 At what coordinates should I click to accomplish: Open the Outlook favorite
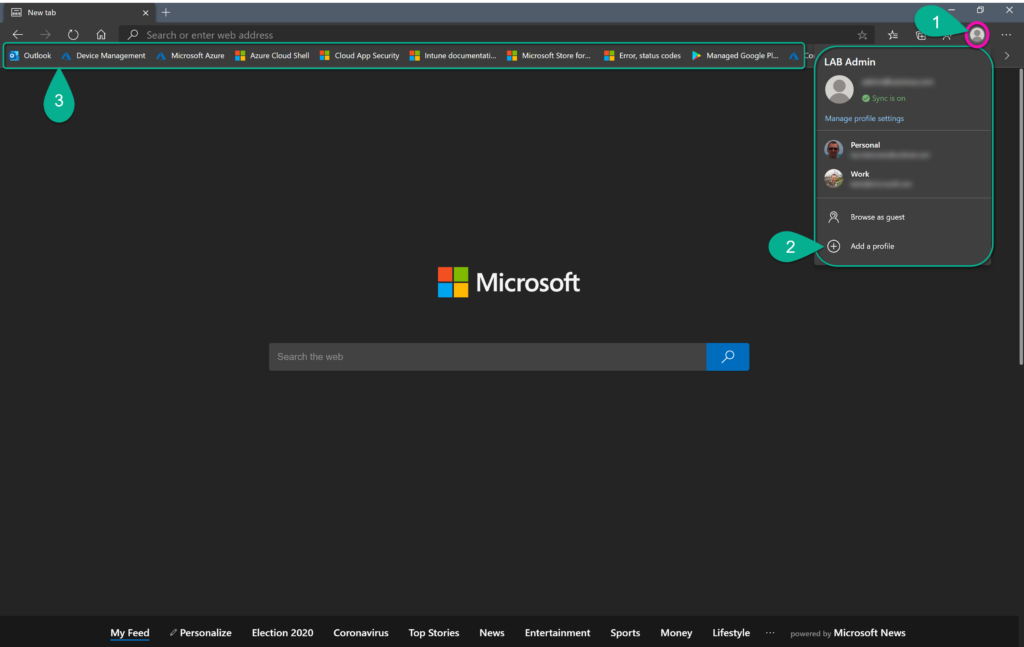30,55
